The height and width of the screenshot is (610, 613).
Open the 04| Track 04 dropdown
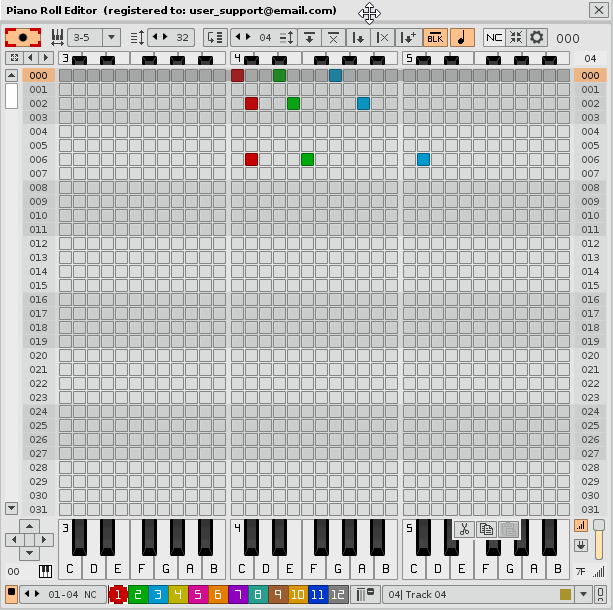point(583,594)
